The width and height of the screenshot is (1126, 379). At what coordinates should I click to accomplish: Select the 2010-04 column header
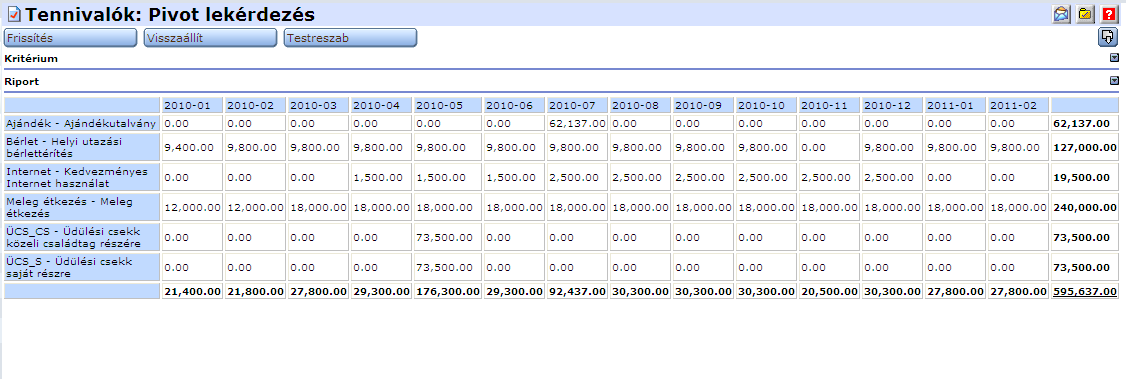(x=381, y=106)
